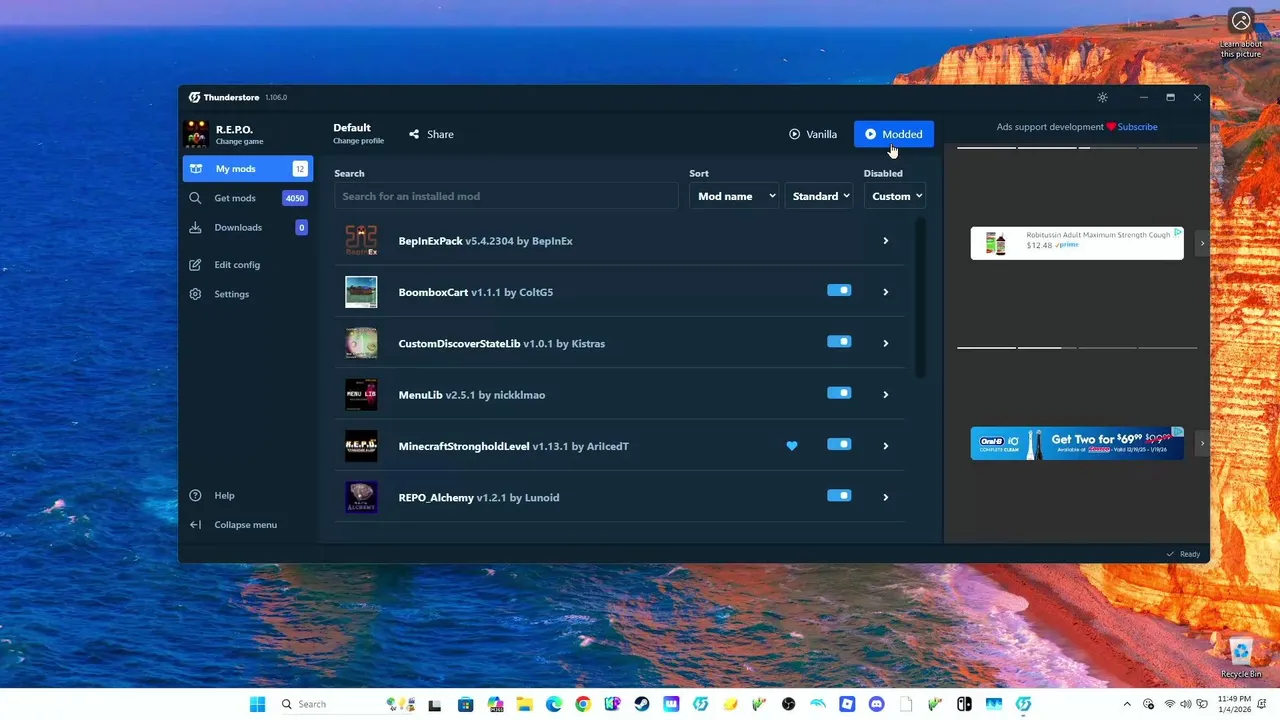Image resolution: width=1280 pixels, height=720 pixels.
Task: Click Change profile under Default
Action: 359,141
